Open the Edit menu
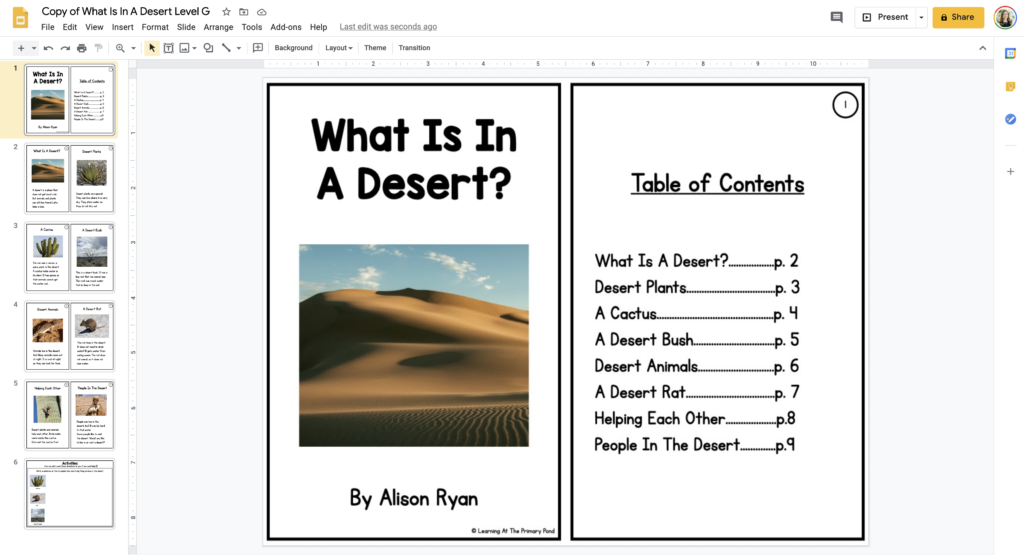The image size is (1024, 555). pos(70,27)
